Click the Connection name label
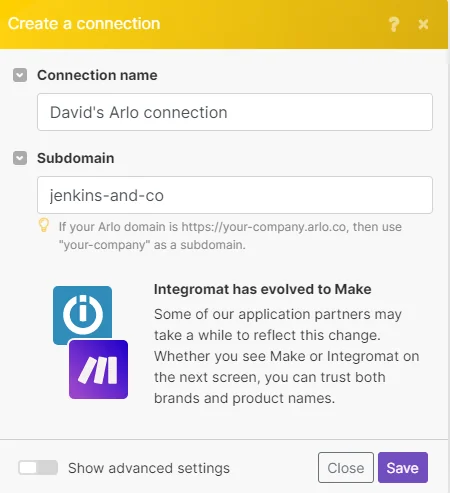This screenshot has height=493, width=450. click(97, 75)
